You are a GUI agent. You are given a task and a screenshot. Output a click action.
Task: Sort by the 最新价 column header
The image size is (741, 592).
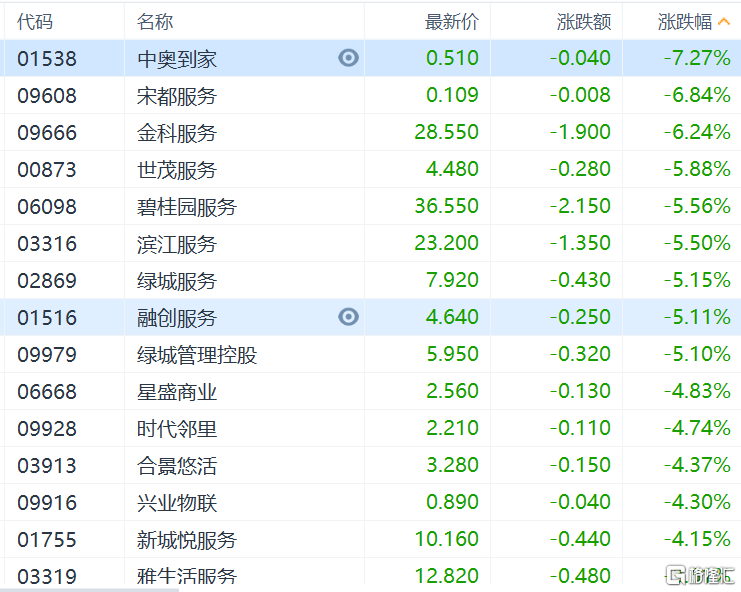tap(452, 22)
